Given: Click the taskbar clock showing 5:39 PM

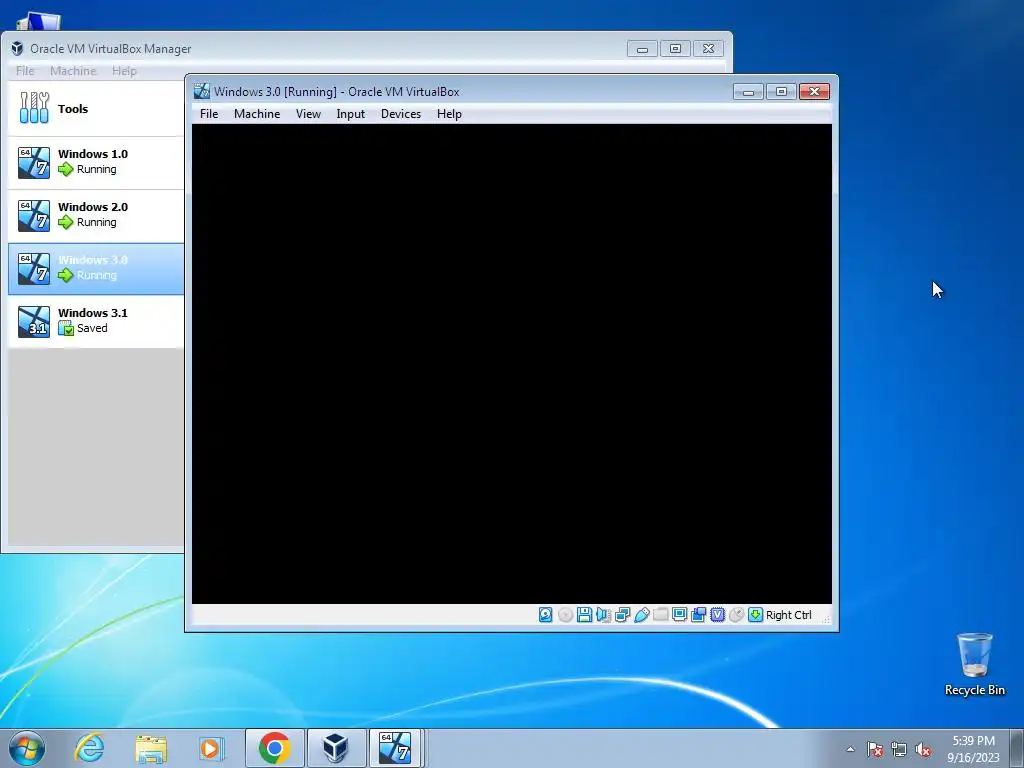Looking at the screenshot, I should pyautogui.click(x=973, y=749).
